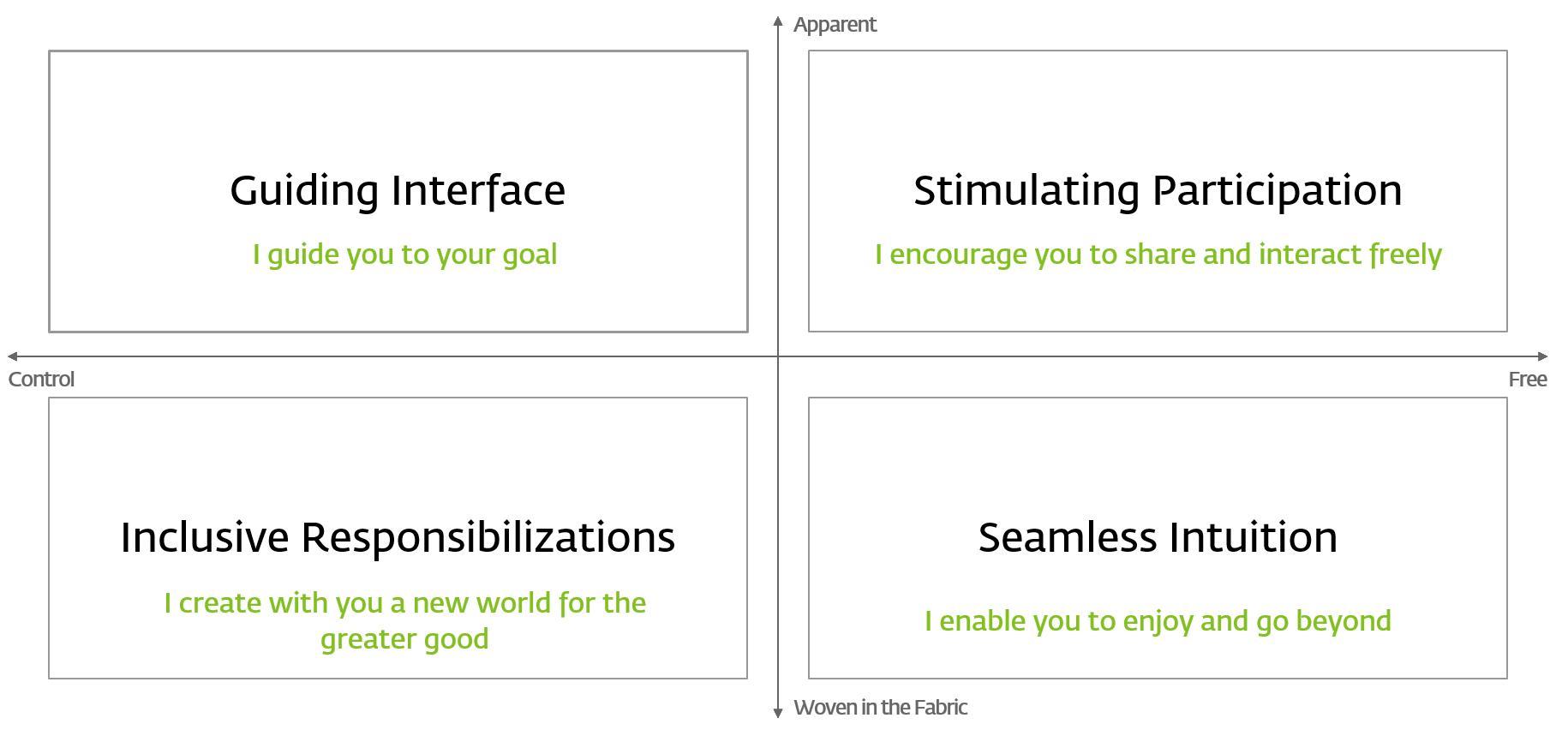
Task: Click the downward arrowhead near Woven in the Fabric
Action: click(778, 713)
